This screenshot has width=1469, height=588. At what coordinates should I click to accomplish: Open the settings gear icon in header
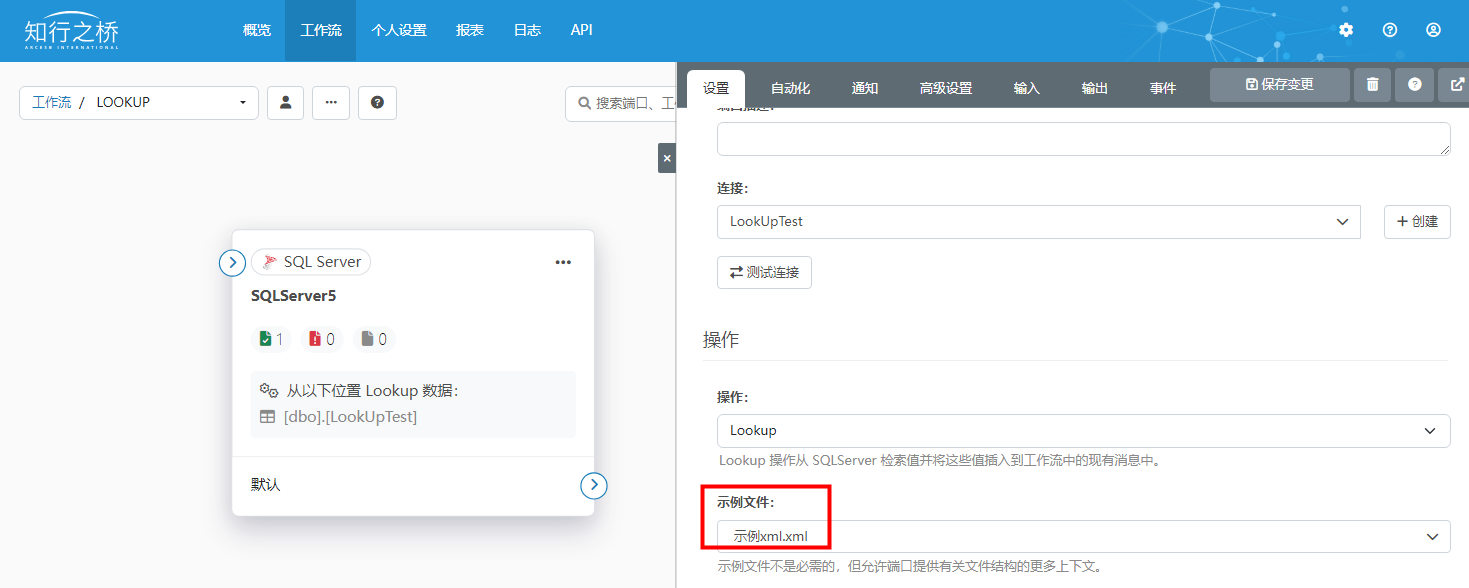click(1346, 30)
